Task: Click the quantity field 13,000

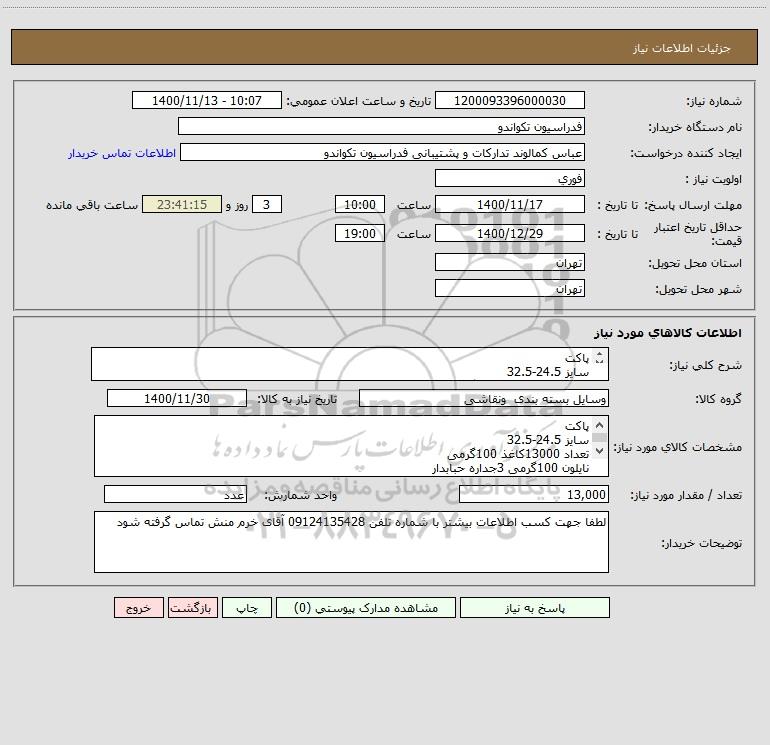Action: [x=534, y=495]
